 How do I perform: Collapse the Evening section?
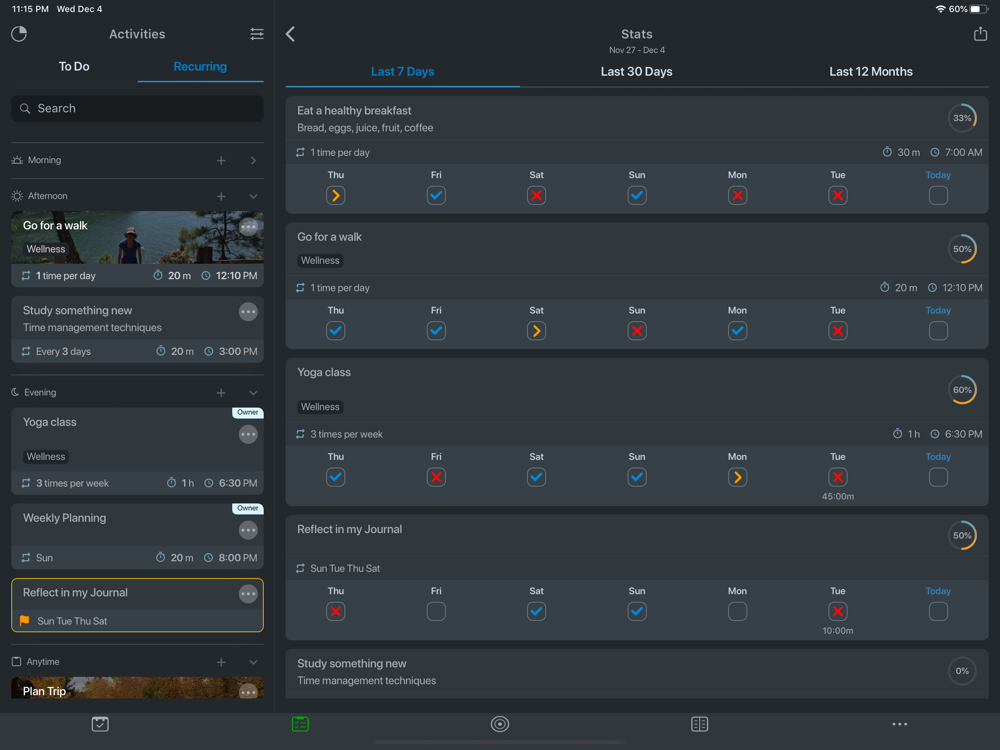(253, 393)
